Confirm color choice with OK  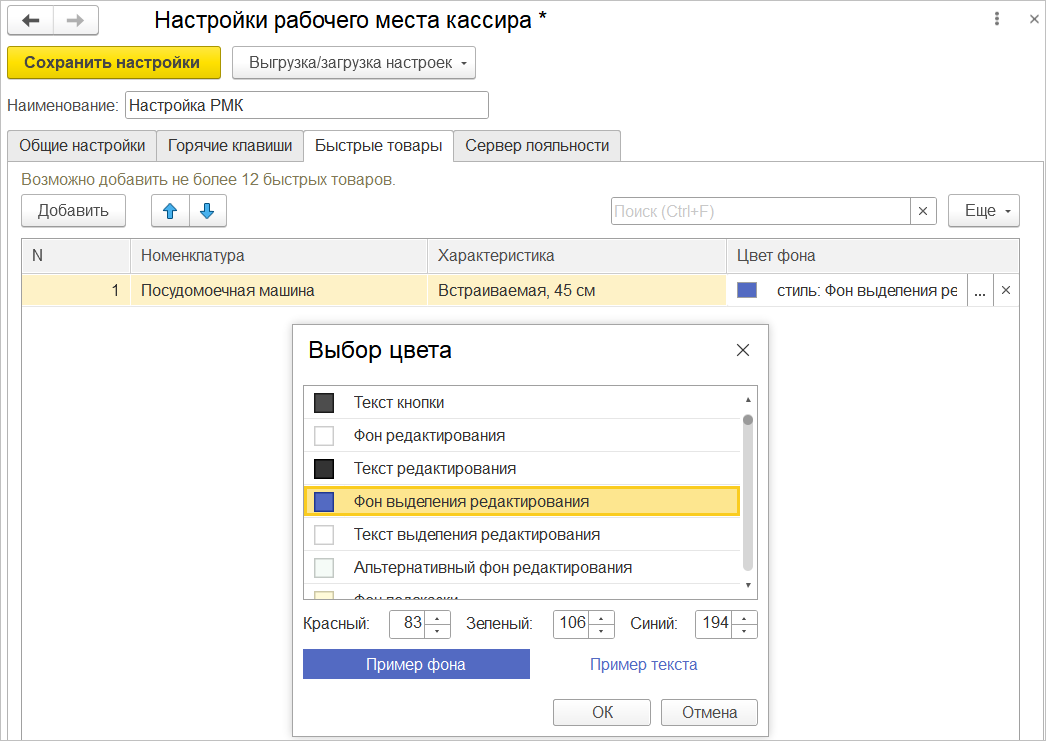click(602, 712)
